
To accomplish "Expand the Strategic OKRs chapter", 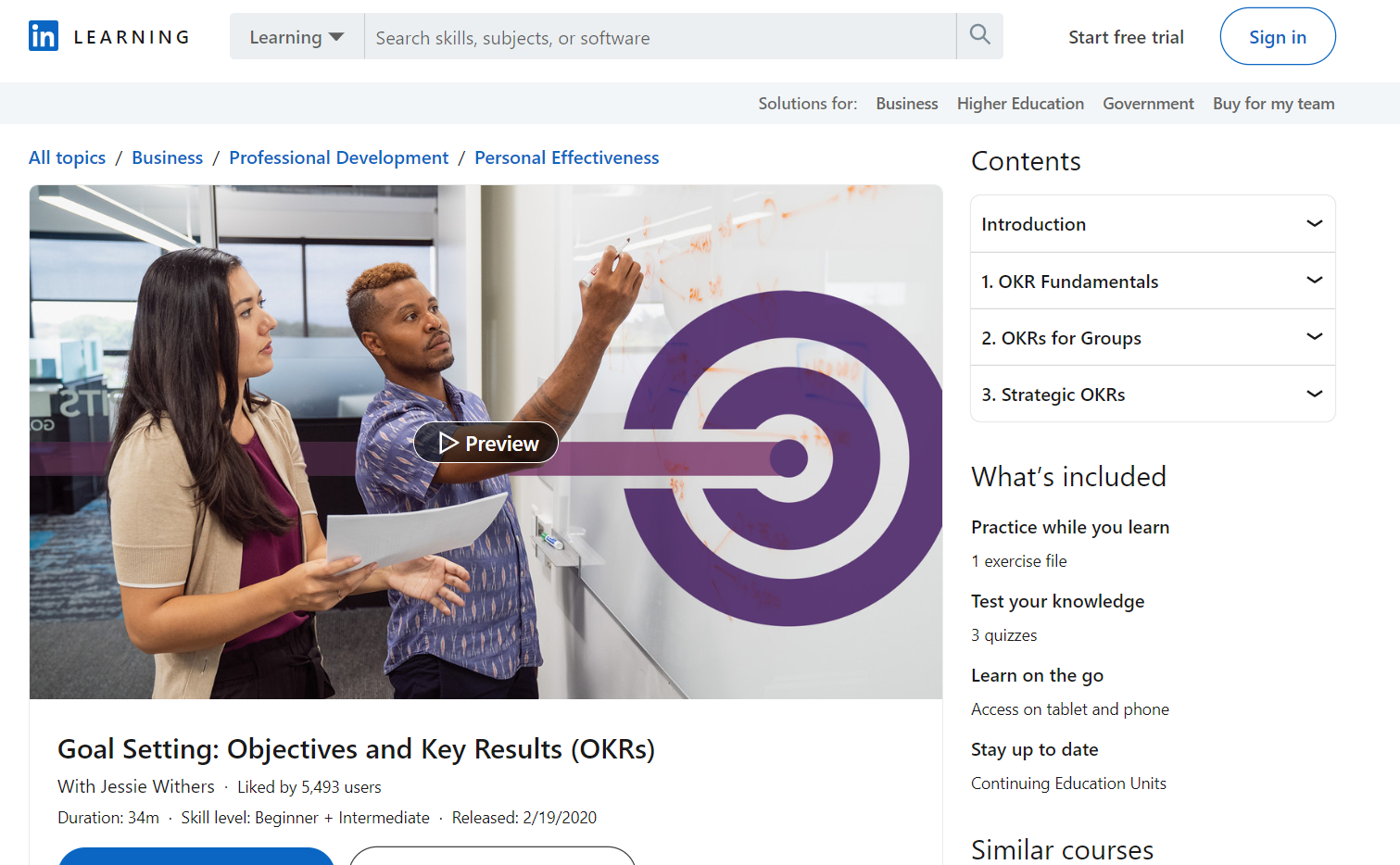I will [1314, 394].
